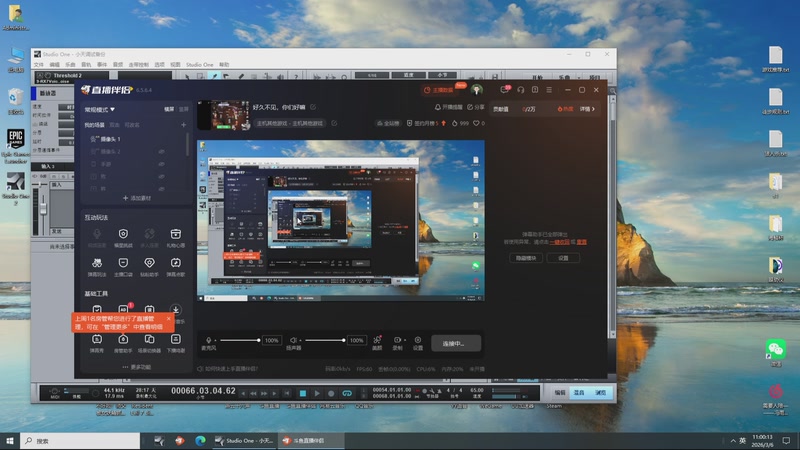Add a new scene with the plus icon
The image size is (800, 450).
183,124
